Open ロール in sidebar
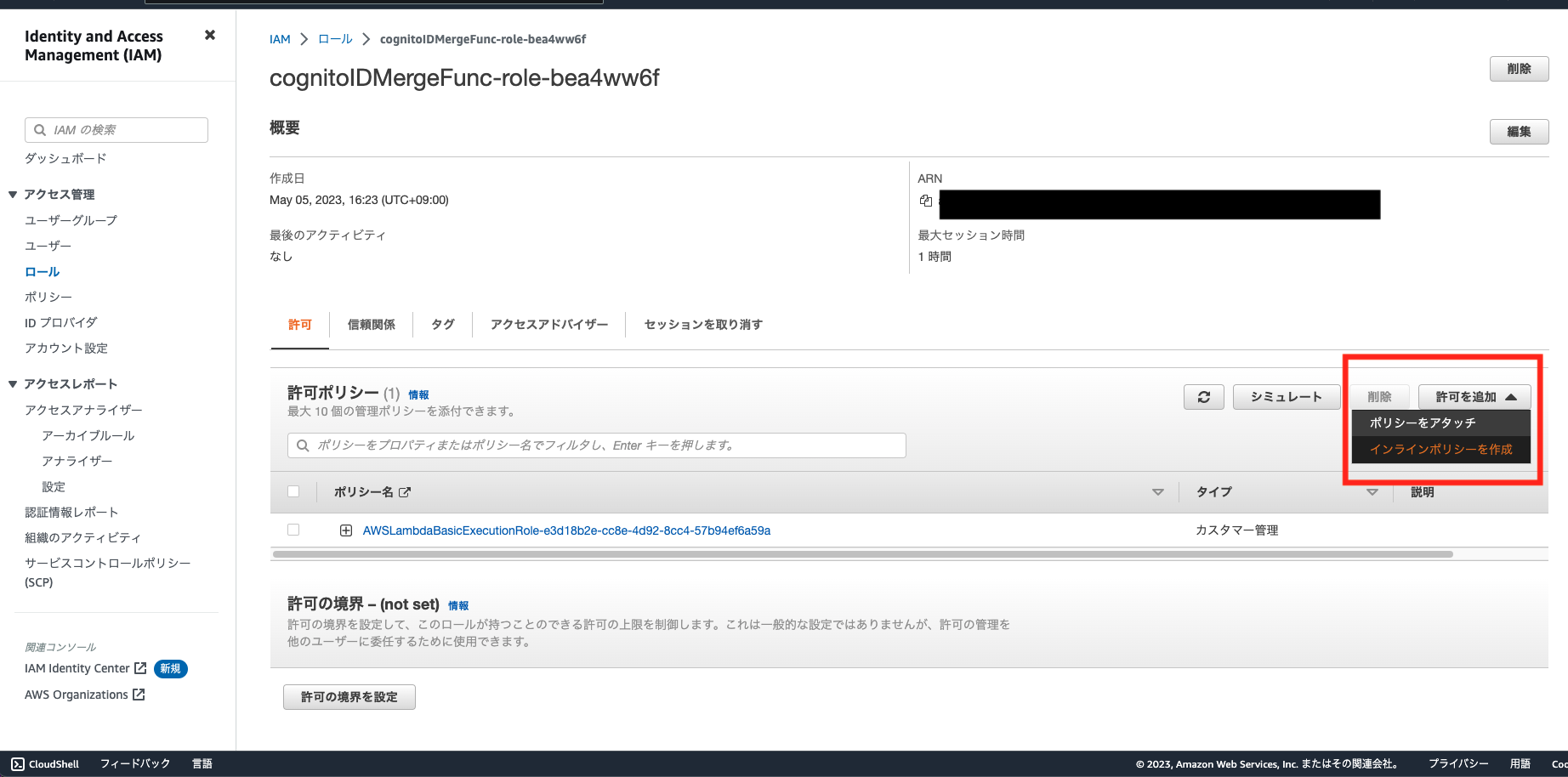 (42, 272)
